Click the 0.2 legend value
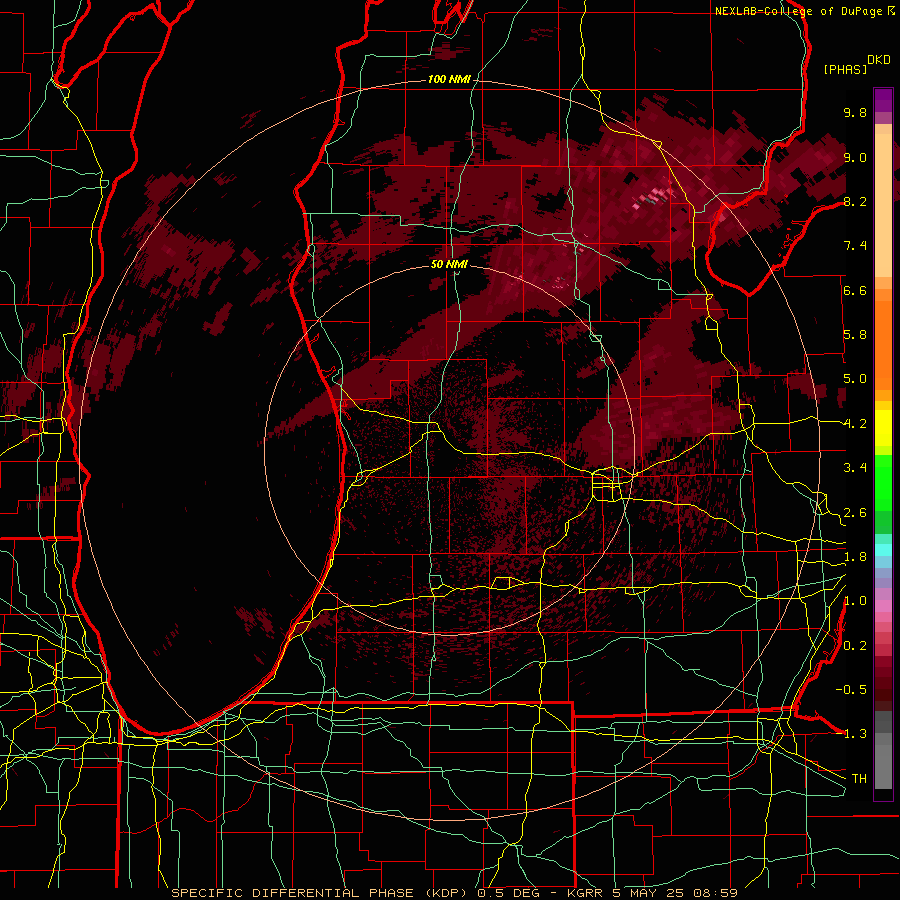Viewport: 900px width, 900px height. coord(855,646)
